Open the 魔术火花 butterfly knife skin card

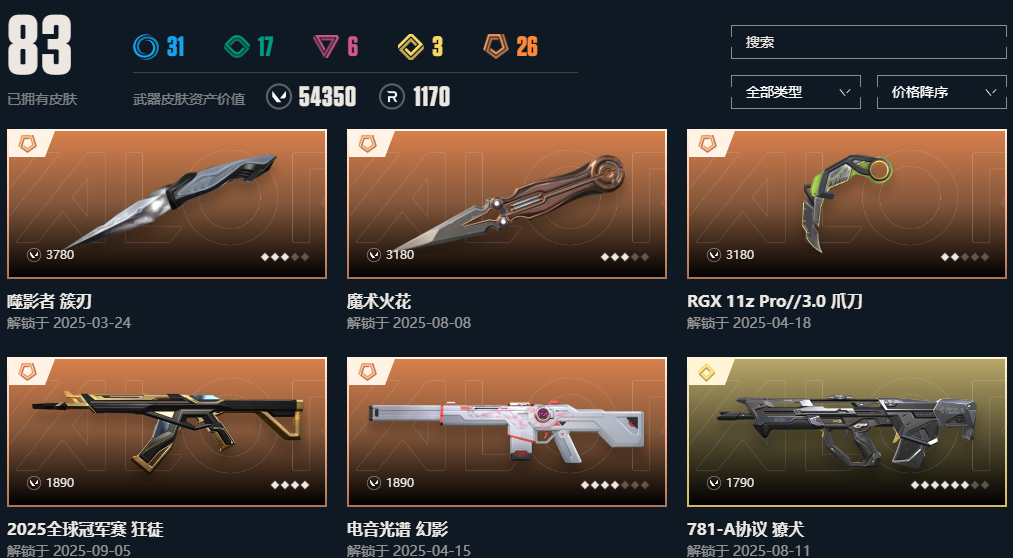[x=506, y=204]
